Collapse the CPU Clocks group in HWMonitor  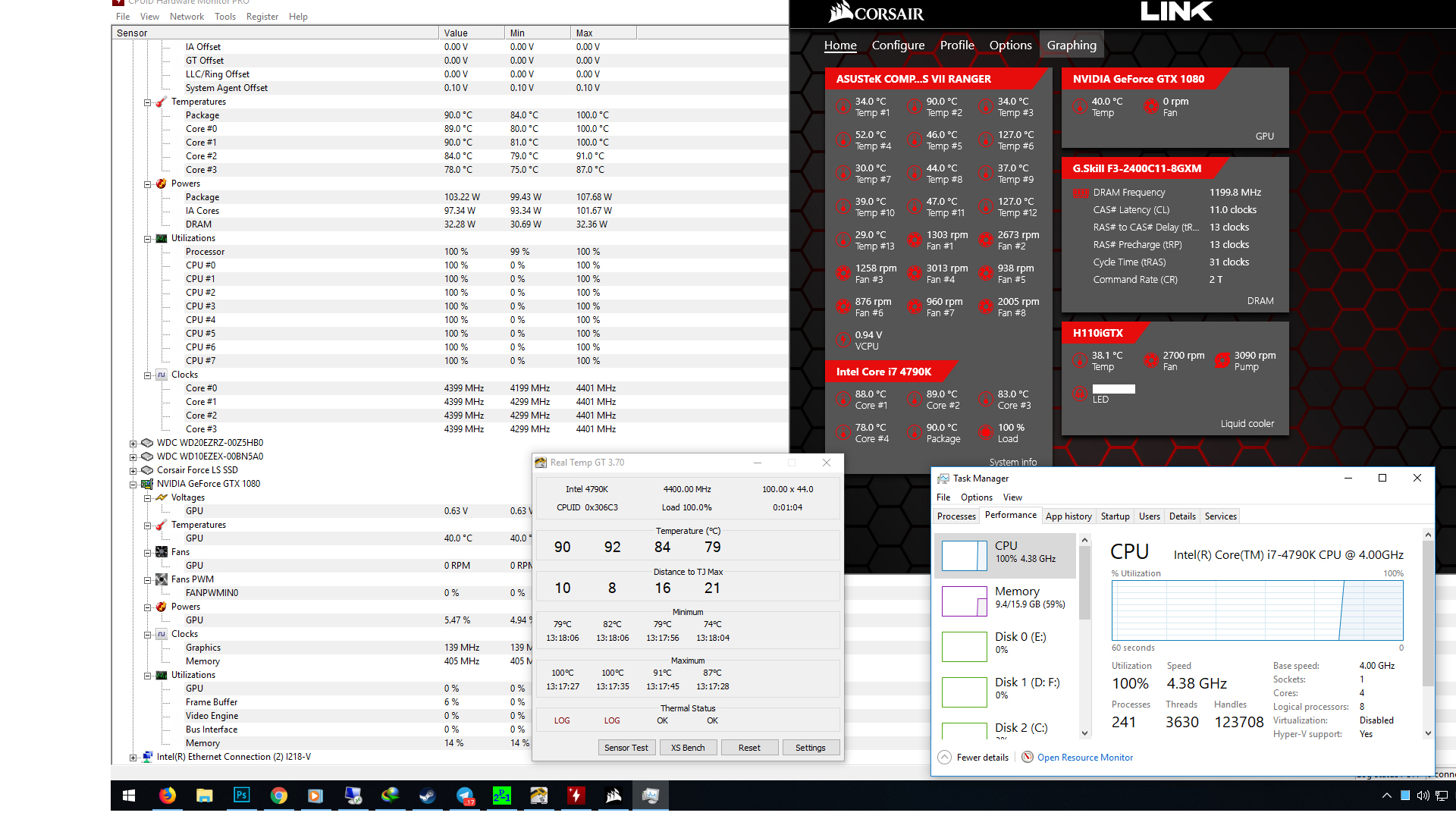pos(148,375)
